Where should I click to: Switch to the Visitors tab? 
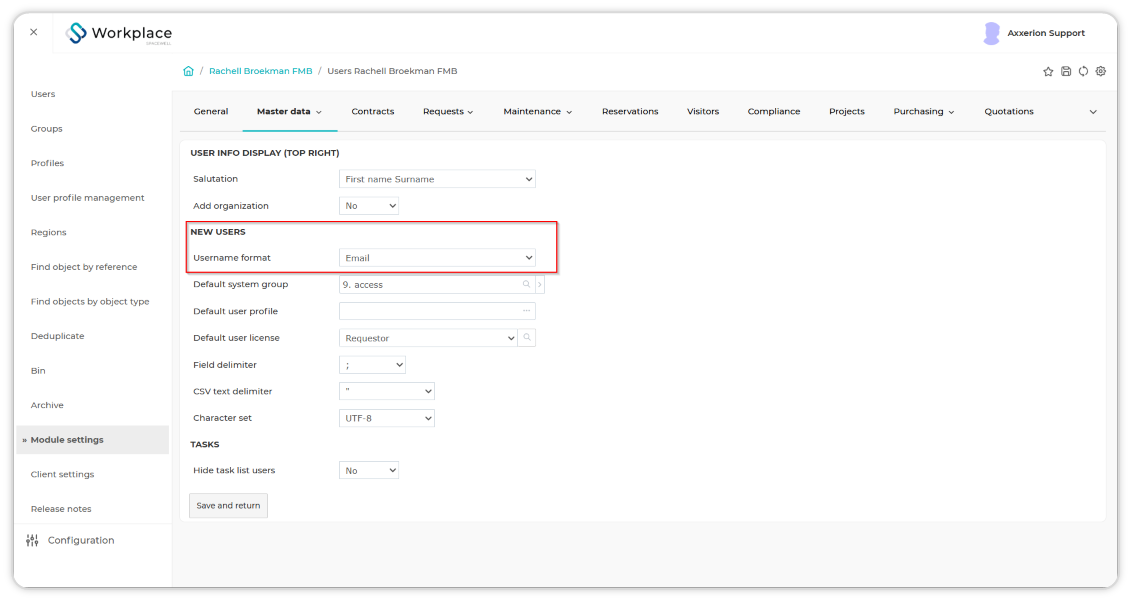pyautogui.click(x=703, y=111)
